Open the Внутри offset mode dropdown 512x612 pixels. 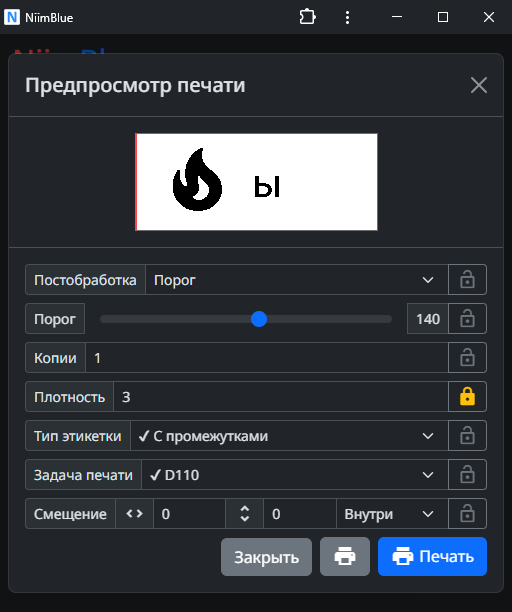click(392, 514)
